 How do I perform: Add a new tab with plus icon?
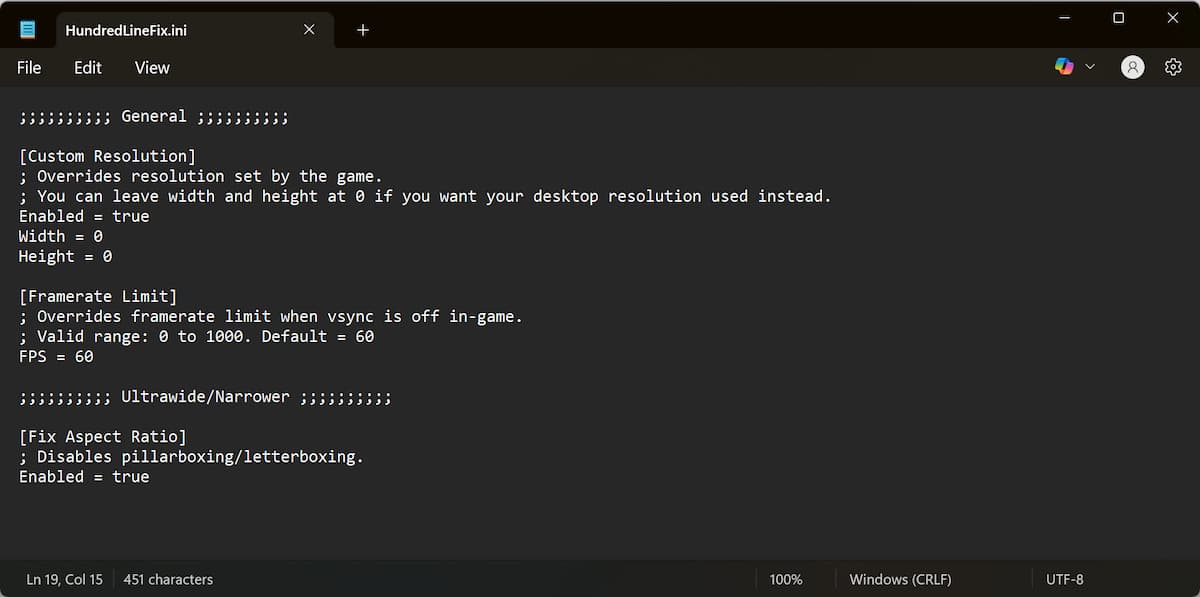coord(363,30)
